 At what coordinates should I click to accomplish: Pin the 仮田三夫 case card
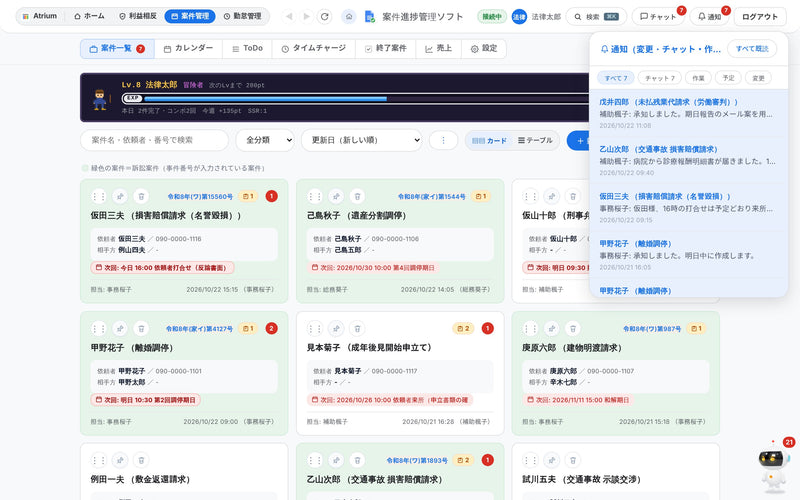tap(120, 196)
